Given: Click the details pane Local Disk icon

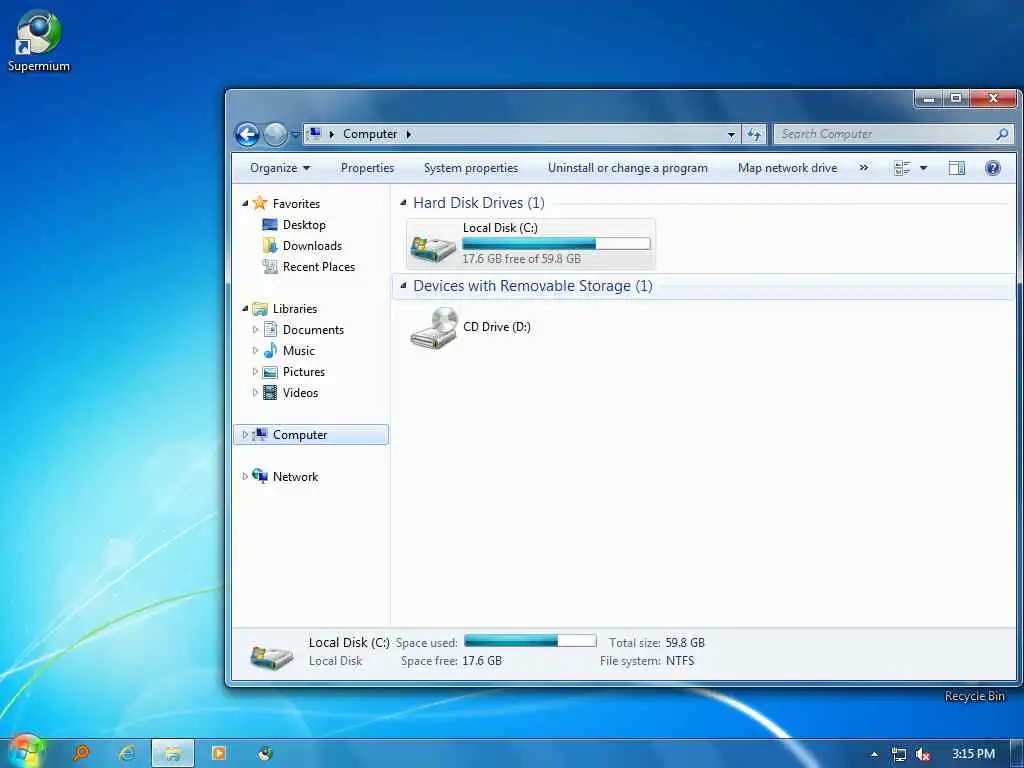Looking at the screenshot, I should point(272,656).
